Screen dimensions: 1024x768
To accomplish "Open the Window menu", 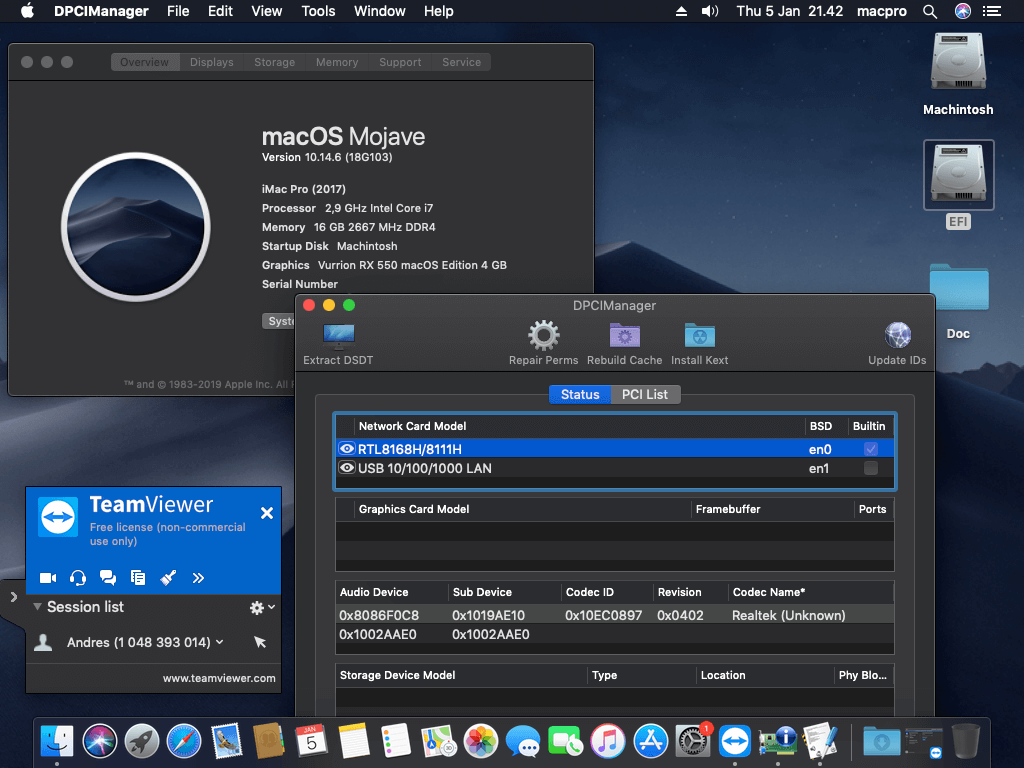I will click(379, 11).
